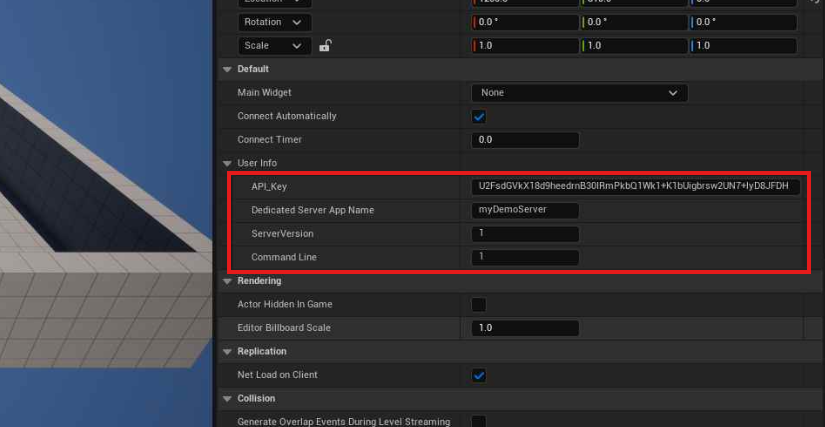825x427 pixels.
Task: Collapse the Collision section
Action: click(227, 398)
